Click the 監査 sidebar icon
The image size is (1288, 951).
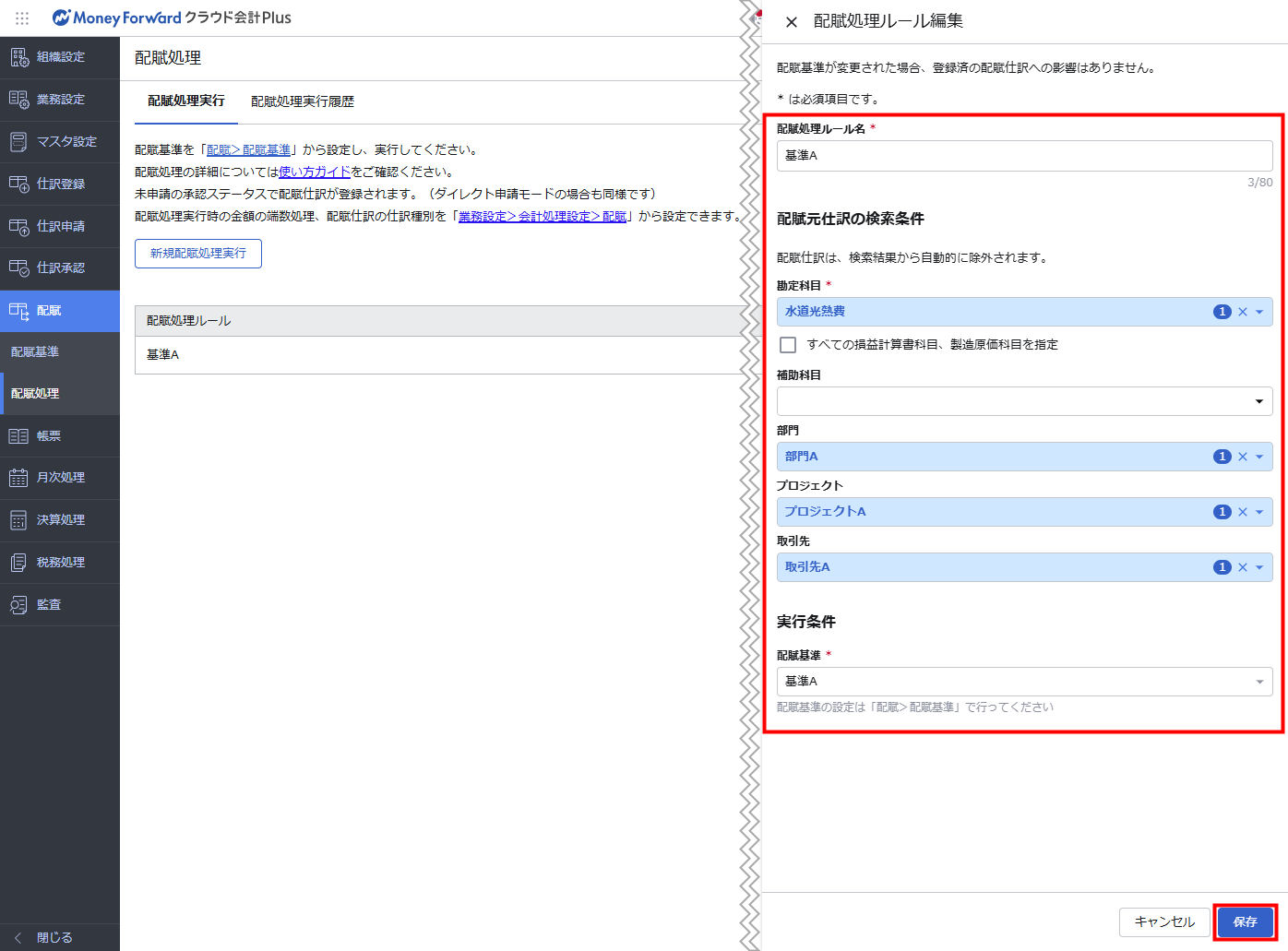19,605
